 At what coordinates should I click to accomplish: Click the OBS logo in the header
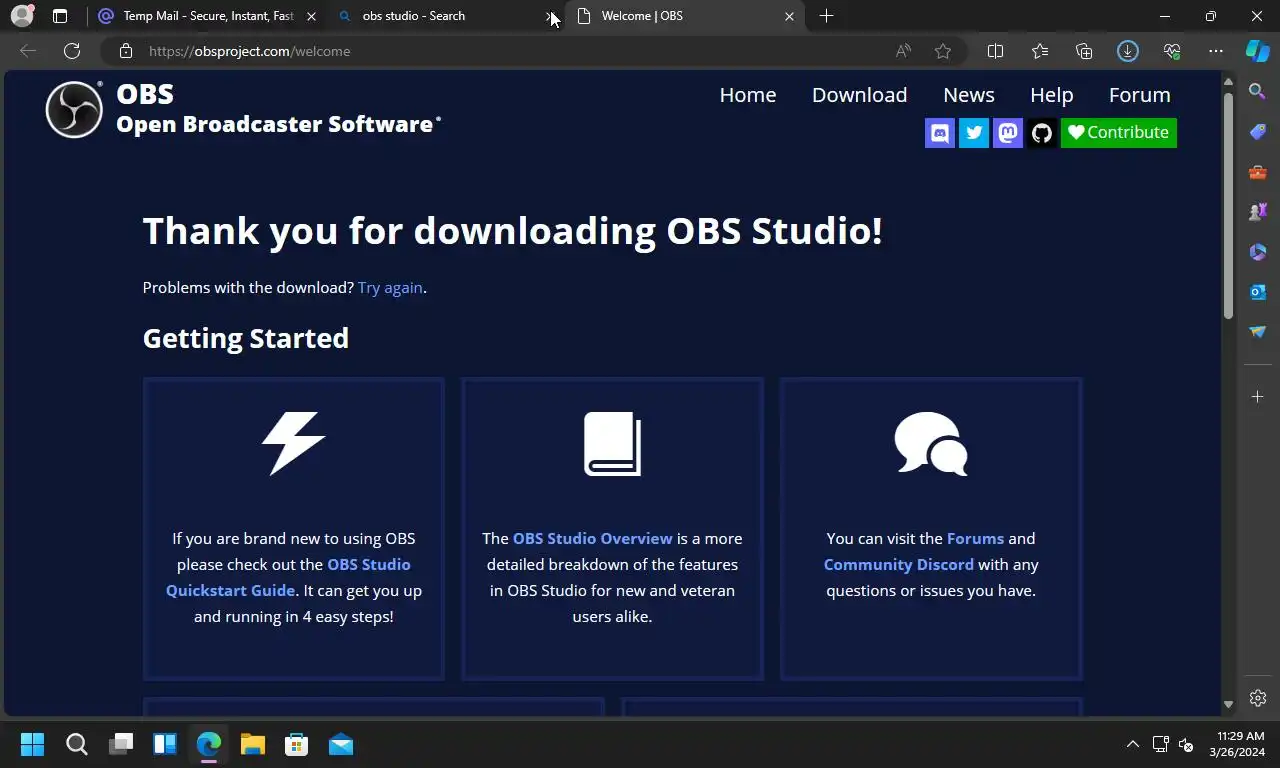[74, 109]
